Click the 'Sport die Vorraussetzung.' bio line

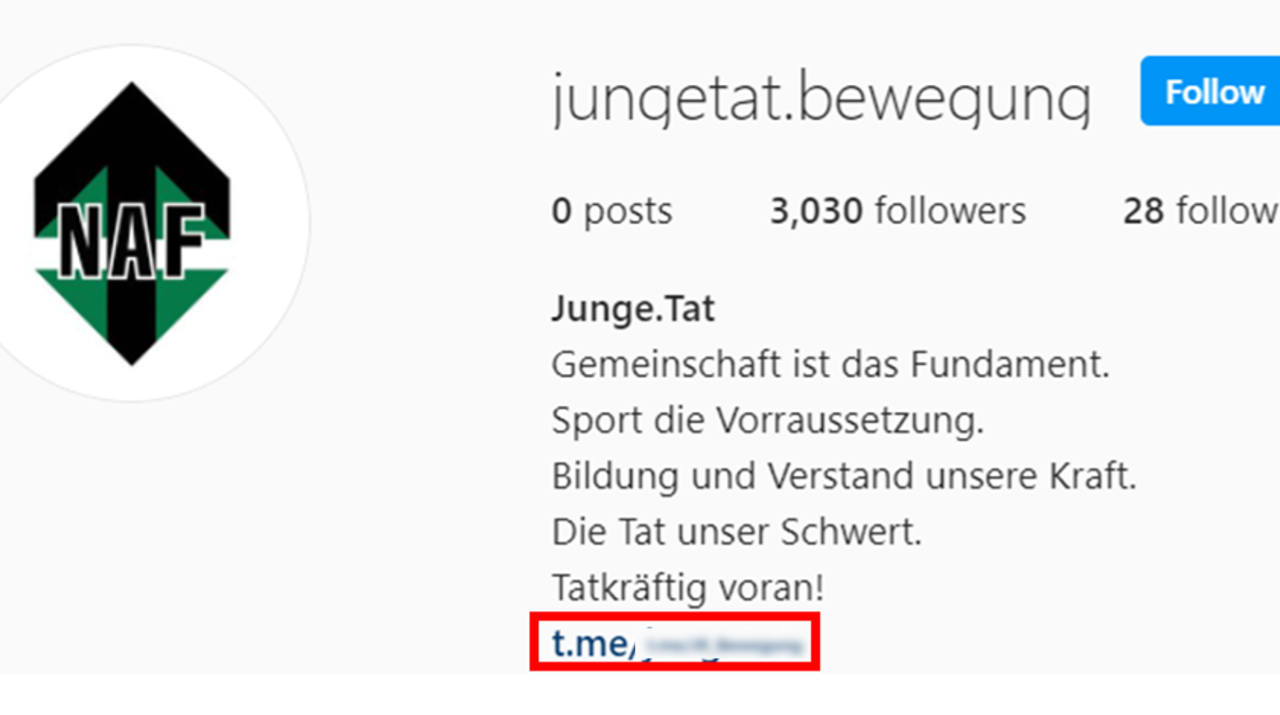pos(768,421)
